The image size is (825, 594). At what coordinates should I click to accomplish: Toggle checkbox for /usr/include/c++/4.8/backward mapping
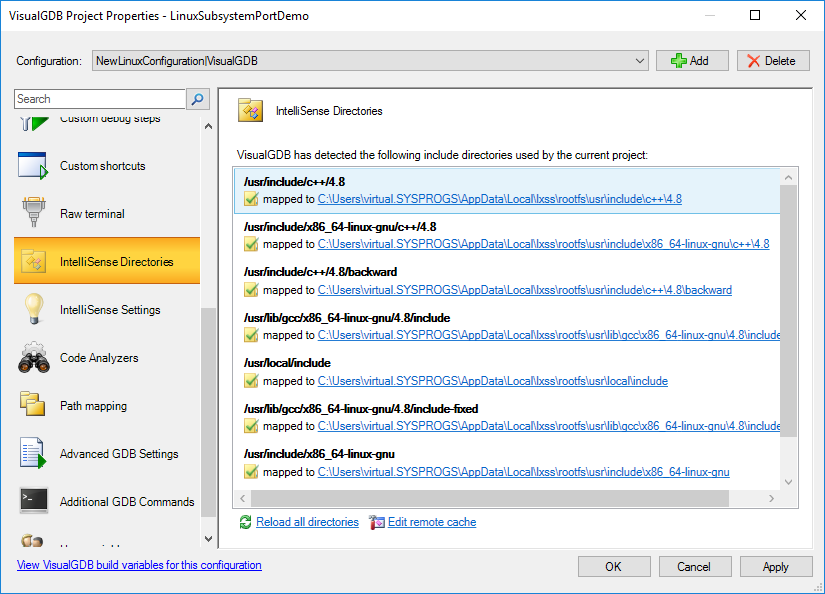pos(251,290)
